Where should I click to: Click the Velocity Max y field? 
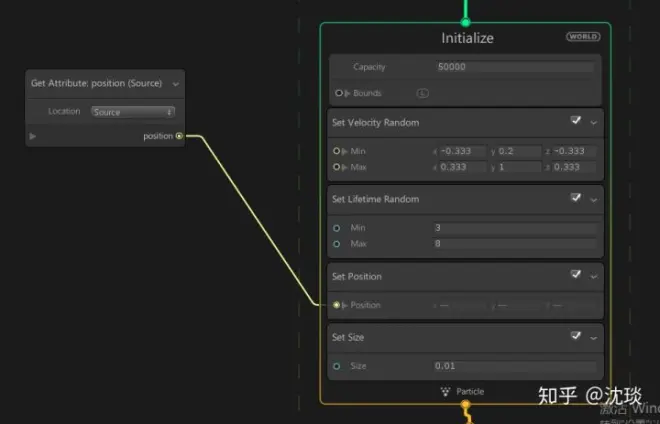(x=519, y=167)
